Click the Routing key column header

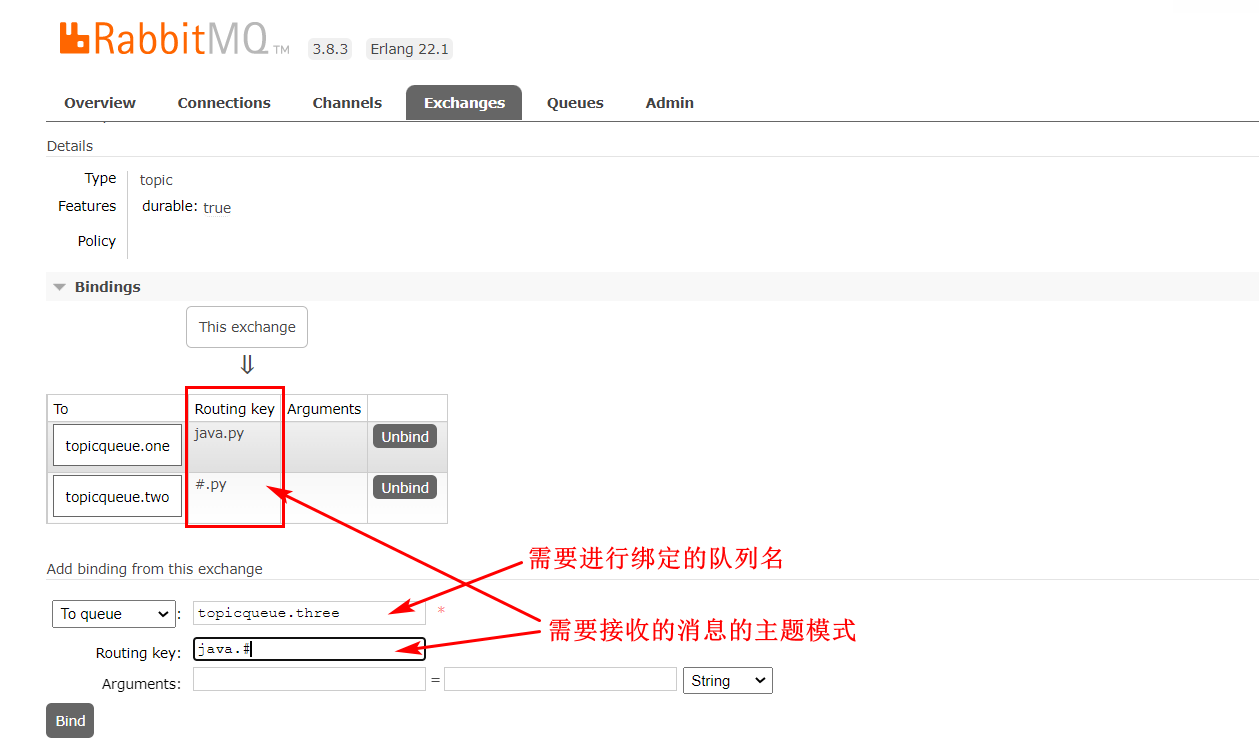(x=234, y=409)
